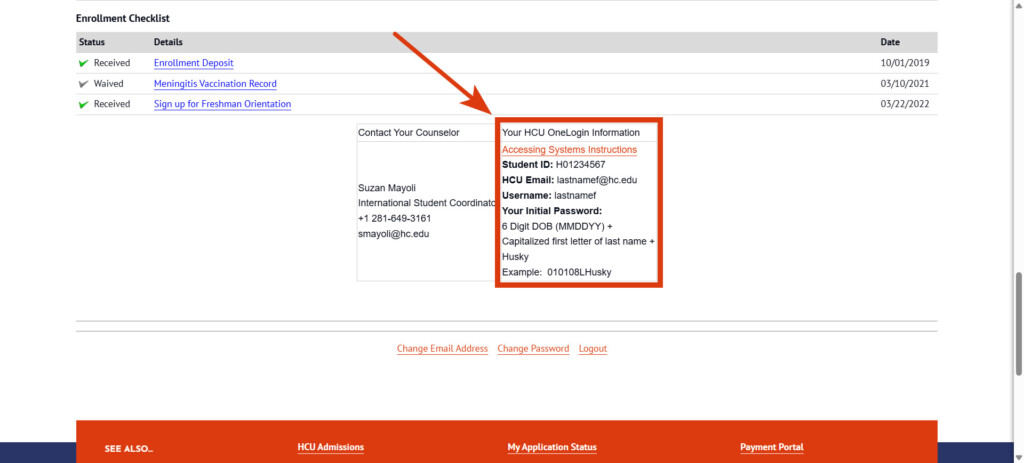Image resolution: width=1024 pixels, height=463 pixels.
Task: Click the date 03/10/2021
Action: pos(904,84)
